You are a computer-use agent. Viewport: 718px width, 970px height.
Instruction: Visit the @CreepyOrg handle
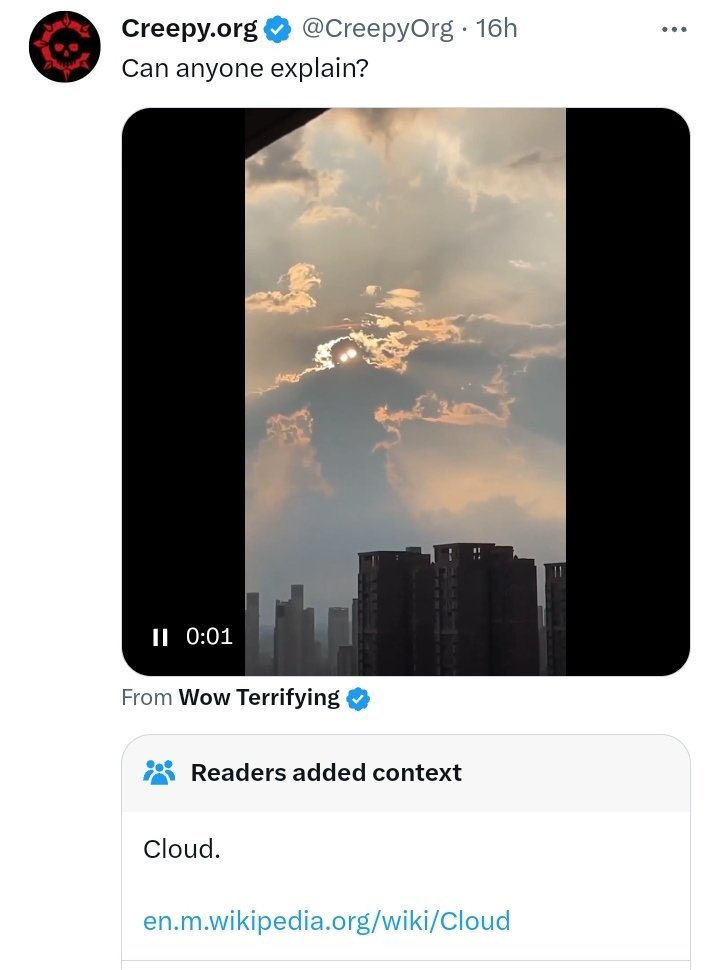point(377,29)
